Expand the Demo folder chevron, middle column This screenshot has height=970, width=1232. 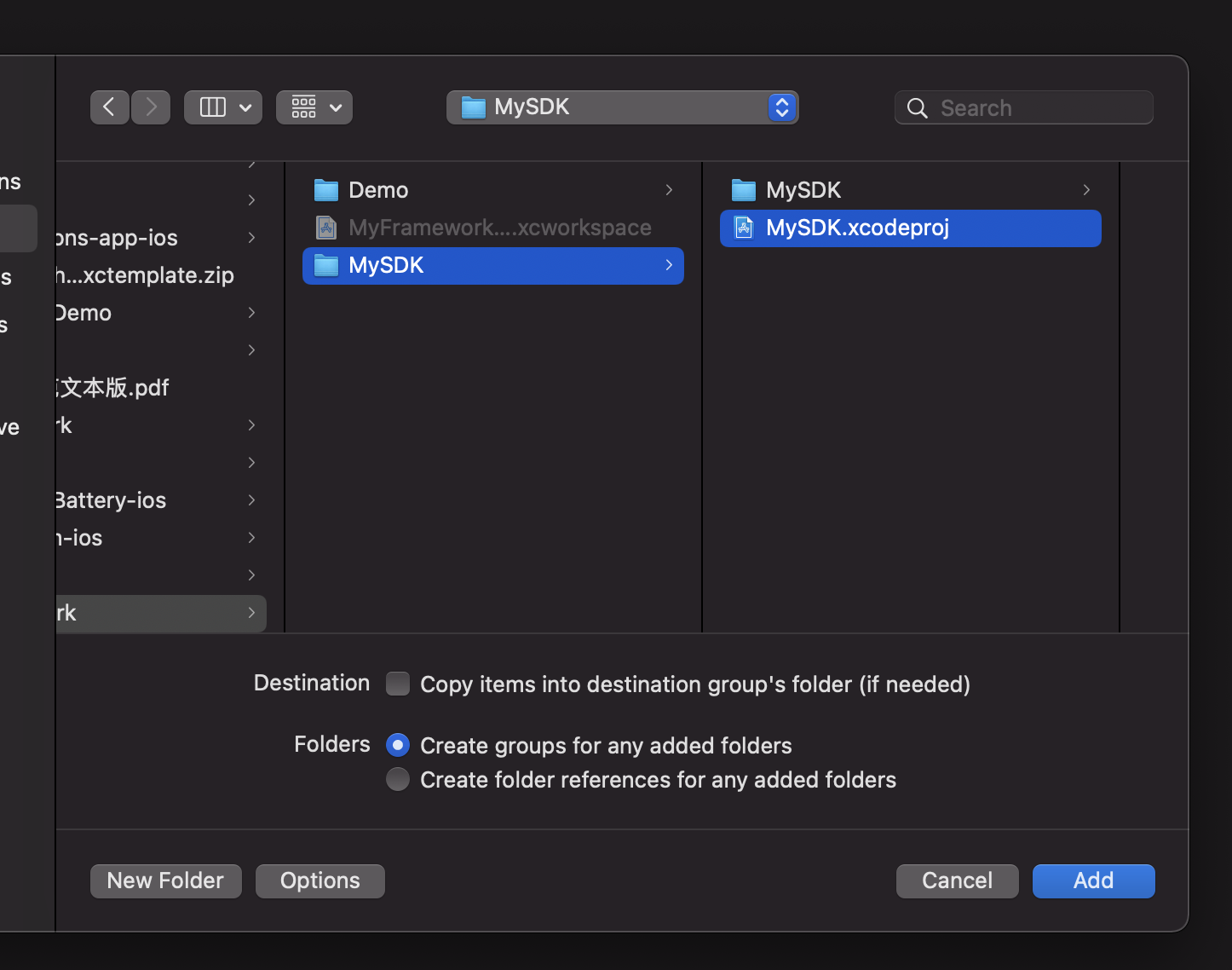[x=669, y=190]
